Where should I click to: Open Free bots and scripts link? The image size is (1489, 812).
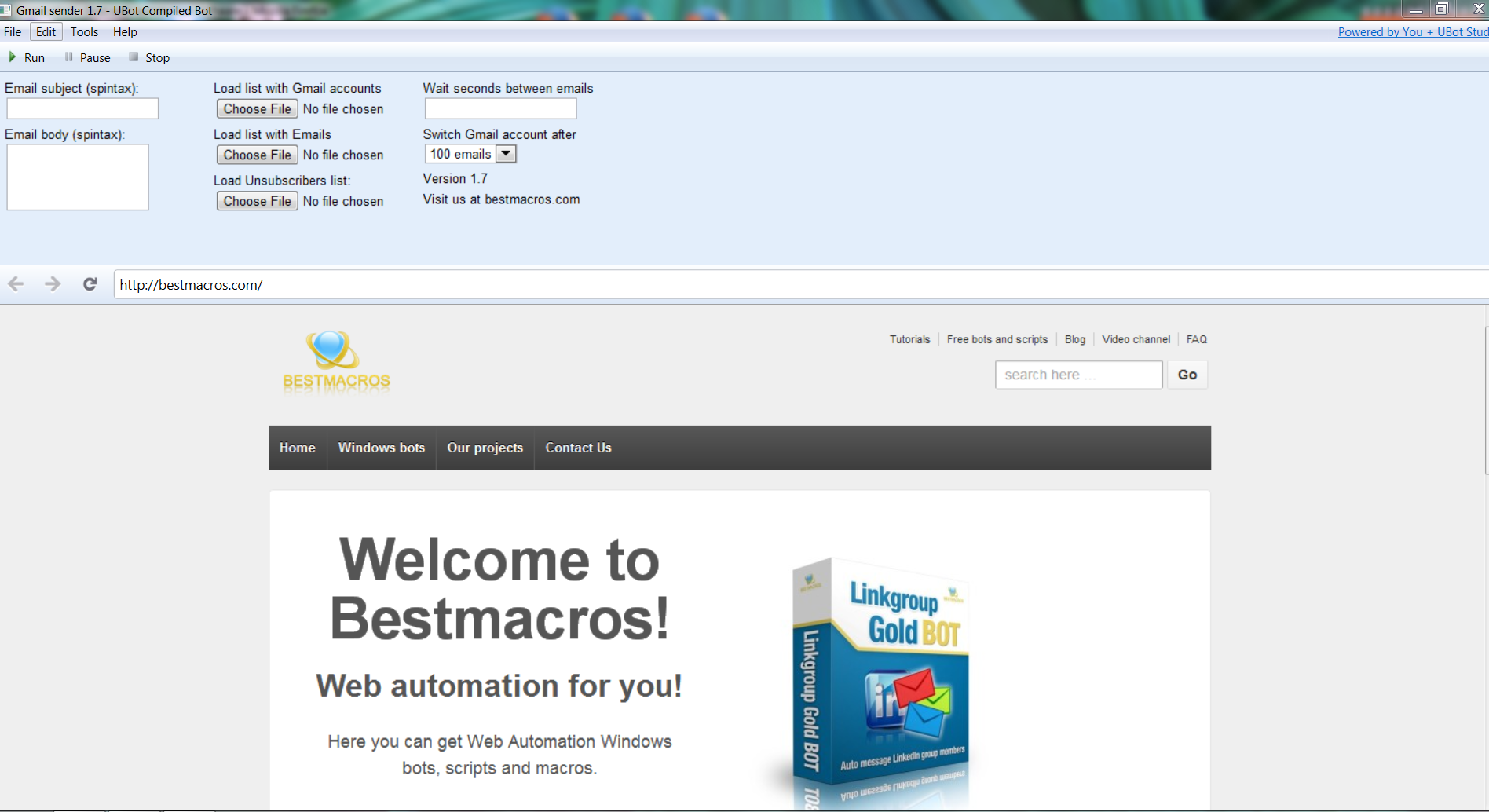(997, 339)
